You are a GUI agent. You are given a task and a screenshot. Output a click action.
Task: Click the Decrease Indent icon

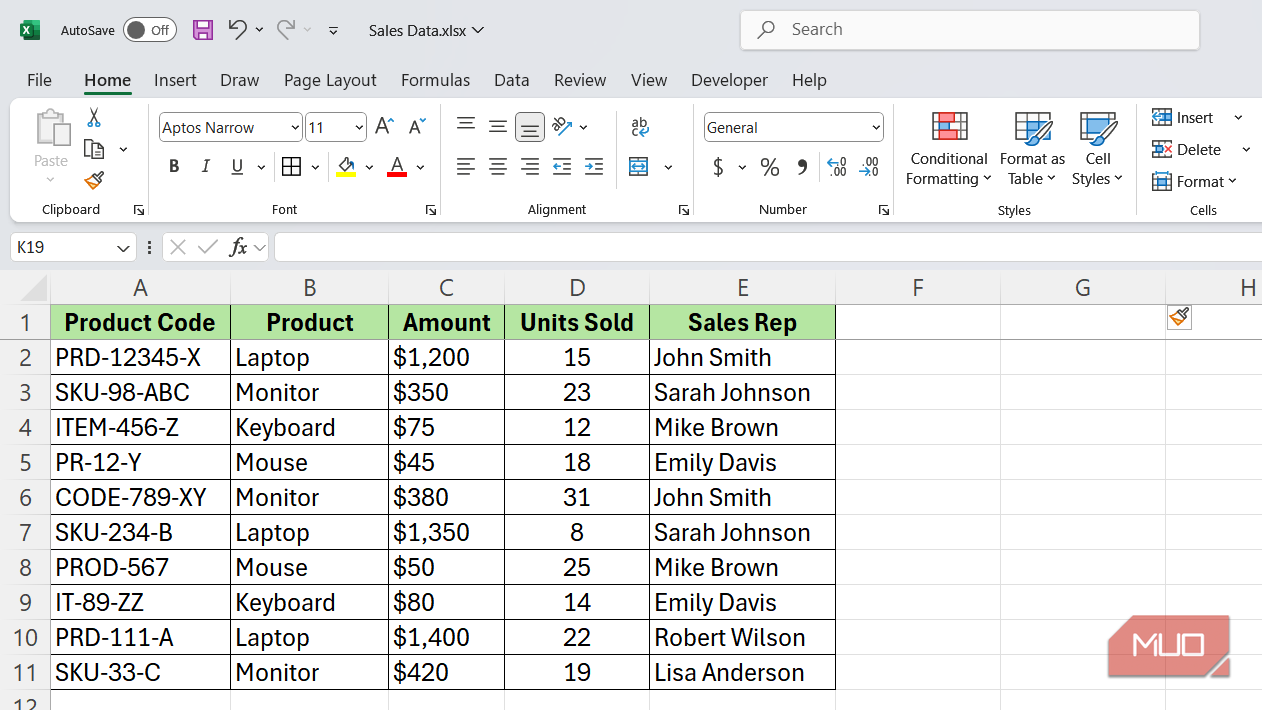click(562, 167)
